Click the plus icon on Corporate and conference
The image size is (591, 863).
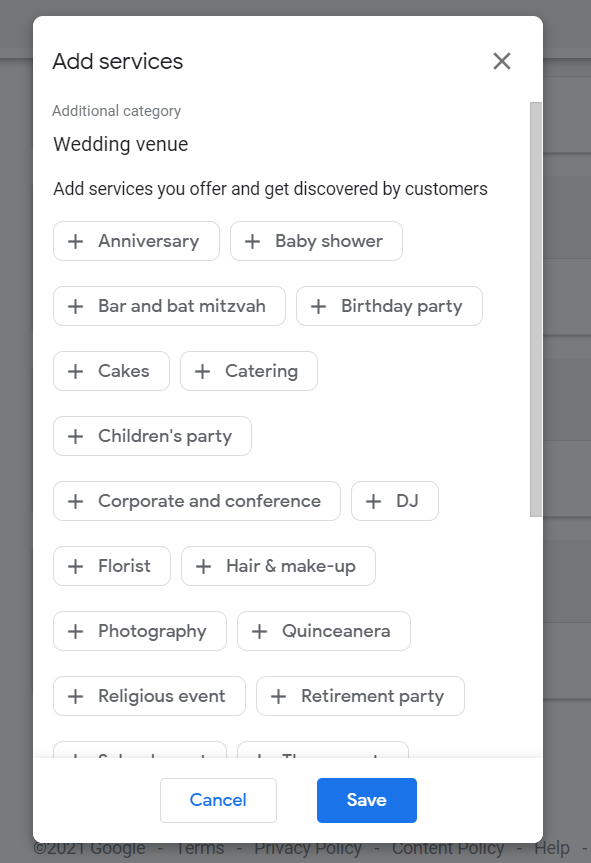coord(75,501)
